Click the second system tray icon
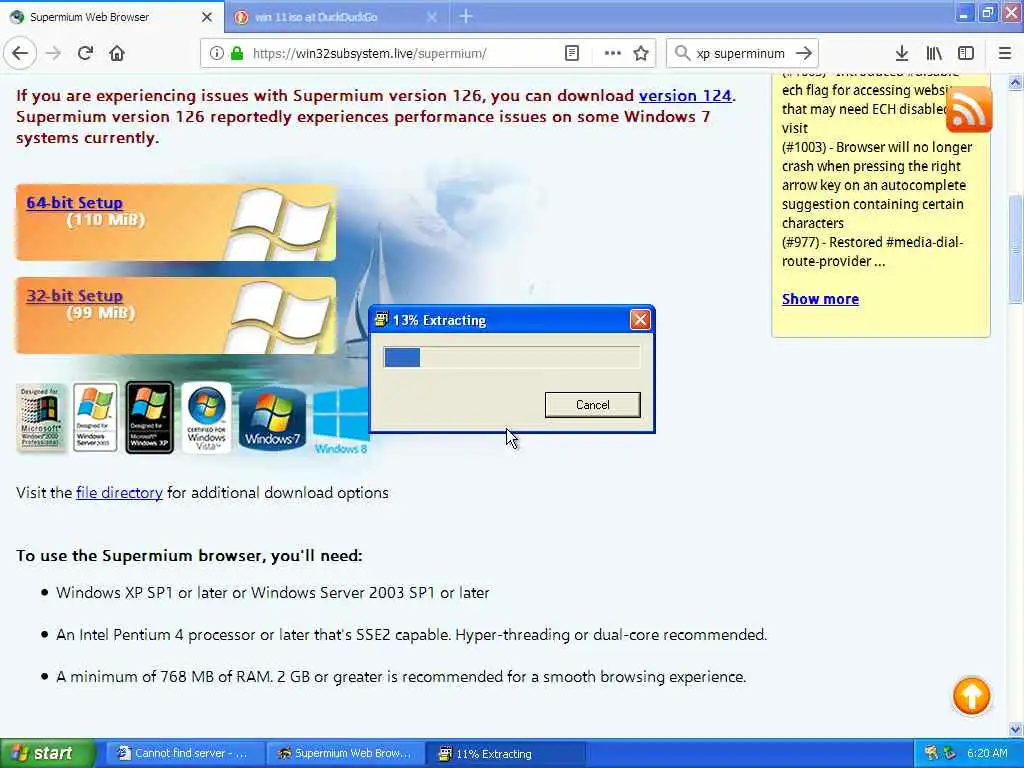 tap(950, 754)
